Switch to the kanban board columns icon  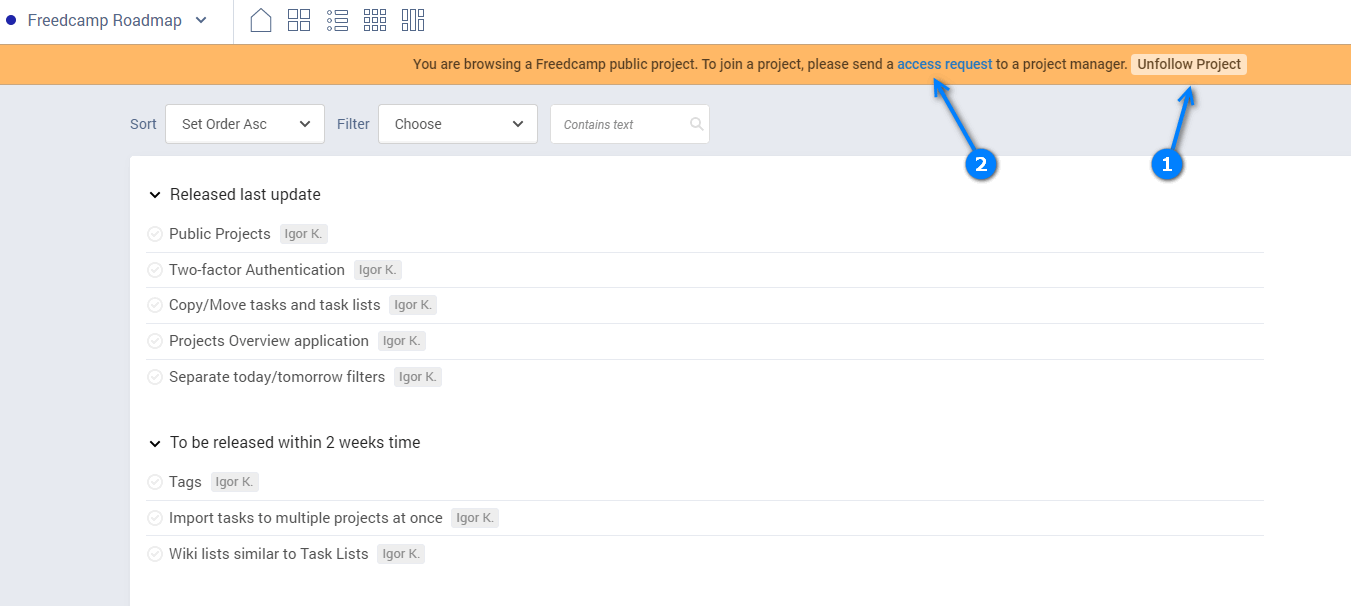pos(413,20)
